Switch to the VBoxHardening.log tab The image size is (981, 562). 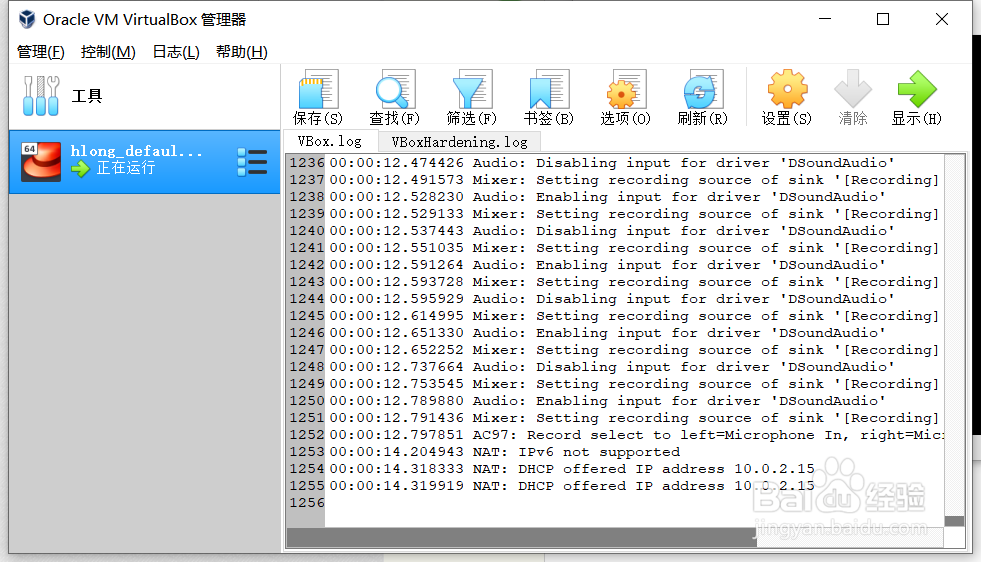[x=459, y=142]
